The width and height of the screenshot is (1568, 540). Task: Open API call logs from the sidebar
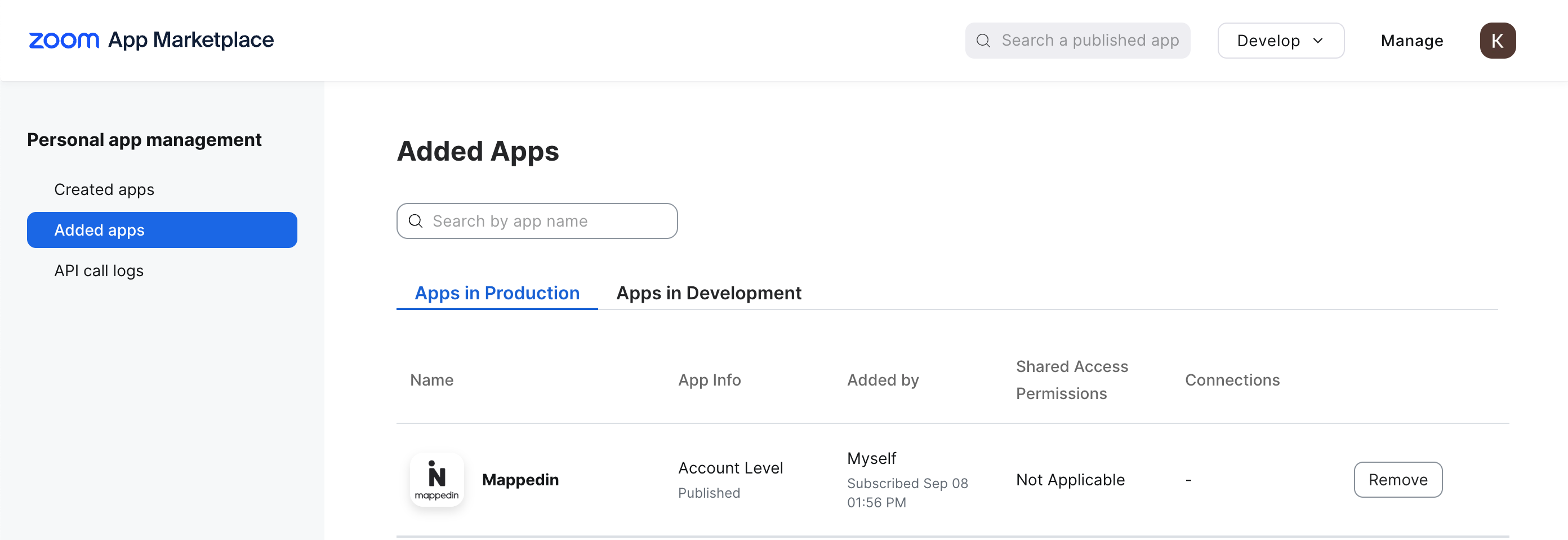[99, 270]
